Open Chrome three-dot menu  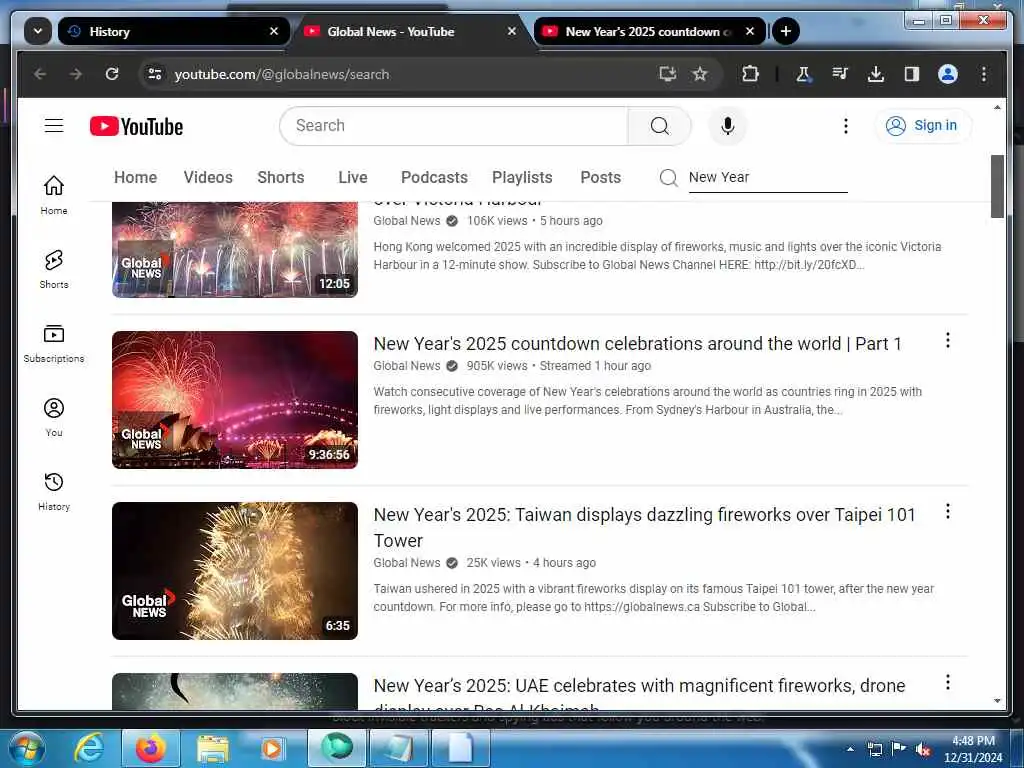point(984,74)
